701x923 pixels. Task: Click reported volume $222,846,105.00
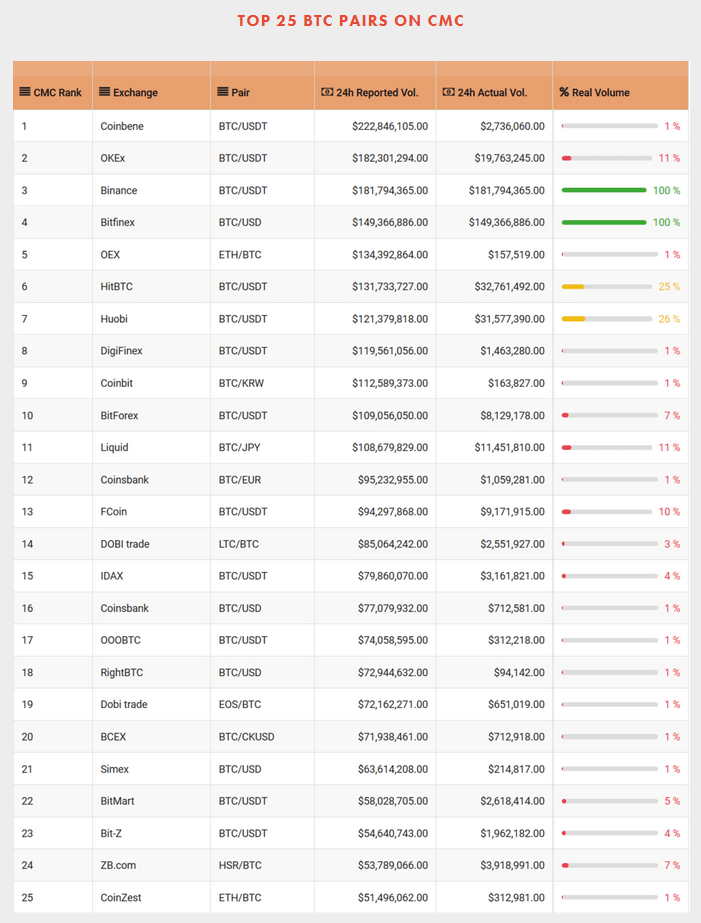(390, 126)
